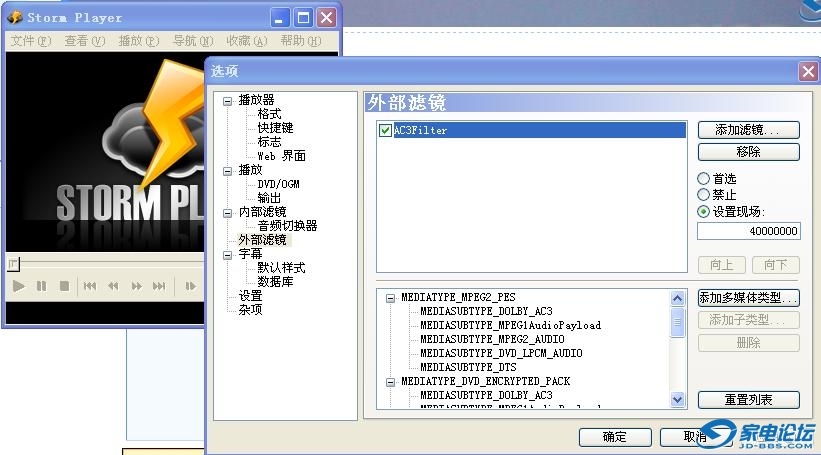Click the 向下 button
Image resolution: width=821 pixels, height=455 pixels.
click(775, 265)
